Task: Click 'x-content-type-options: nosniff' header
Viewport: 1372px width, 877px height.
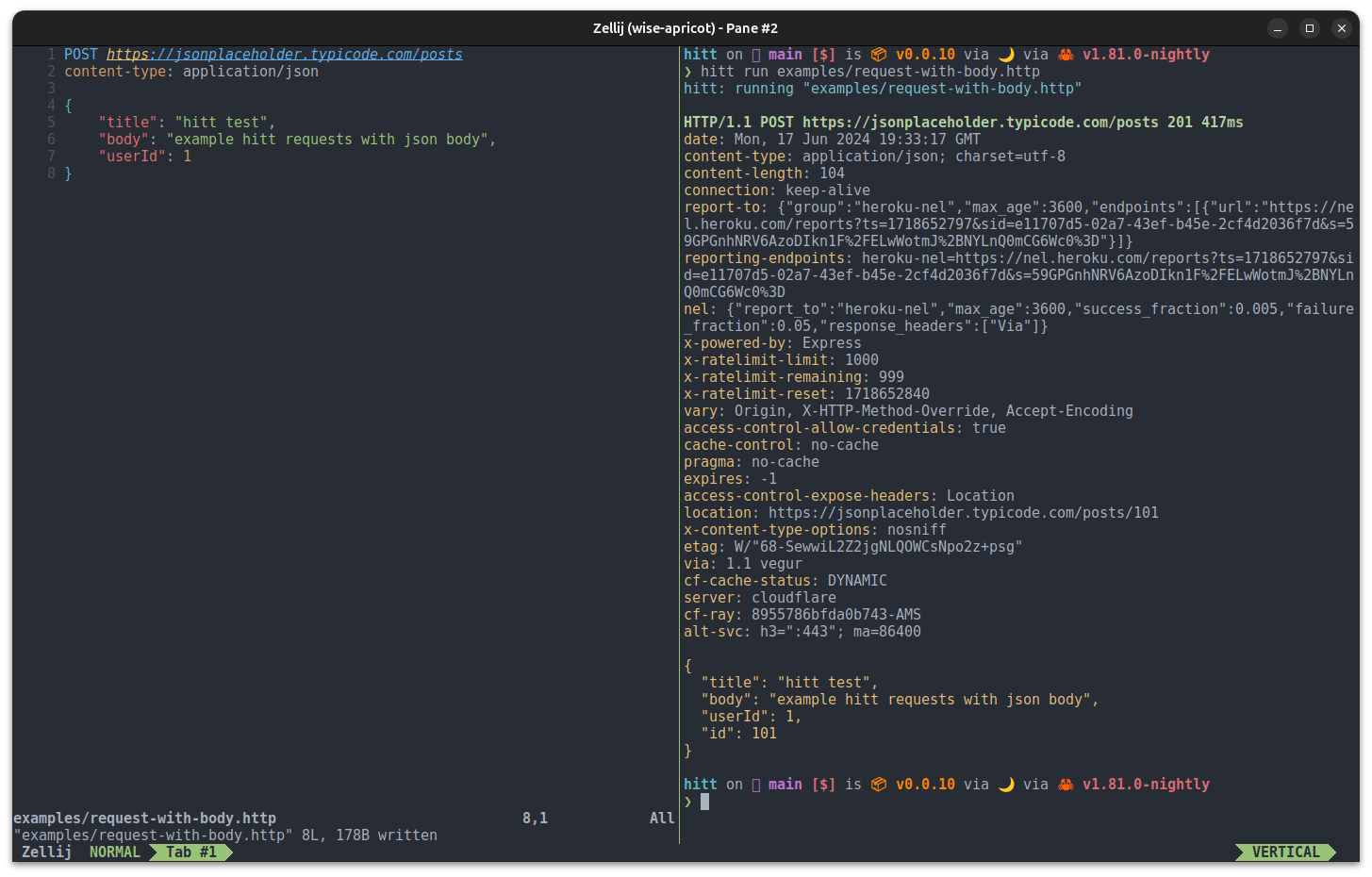Action: point(815,530)
